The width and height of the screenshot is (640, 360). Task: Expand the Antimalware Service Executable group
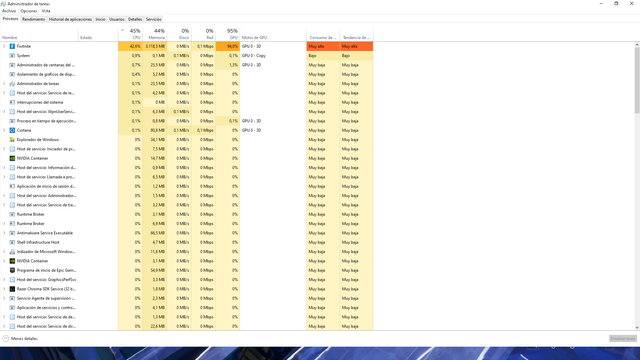click(x=4, y=233)
